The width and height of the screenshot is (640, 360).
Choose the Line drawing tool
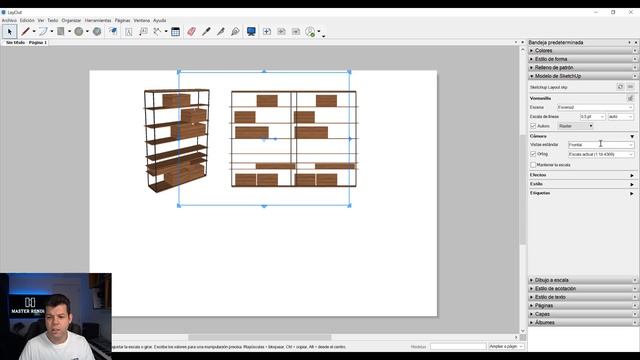click(x=25, y=31)
